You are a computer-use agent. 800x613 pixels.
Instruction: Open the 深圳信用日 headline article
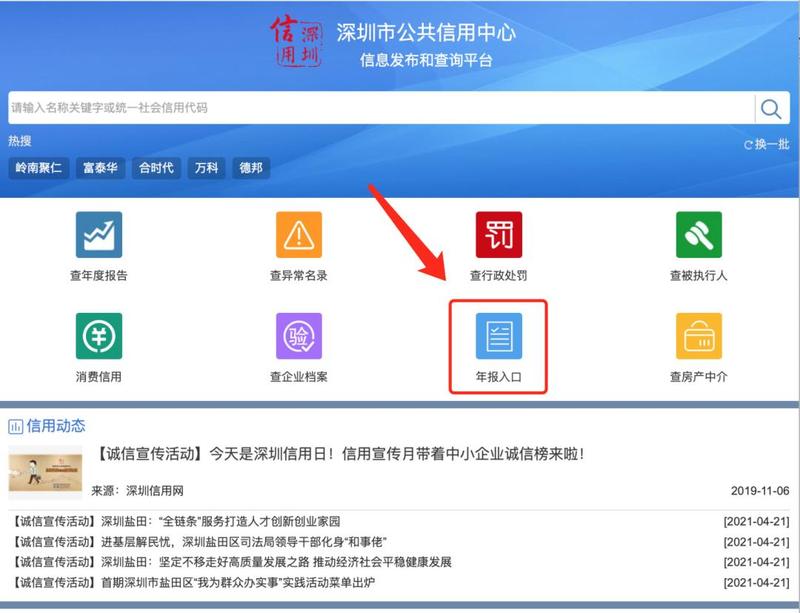point(340,454)
